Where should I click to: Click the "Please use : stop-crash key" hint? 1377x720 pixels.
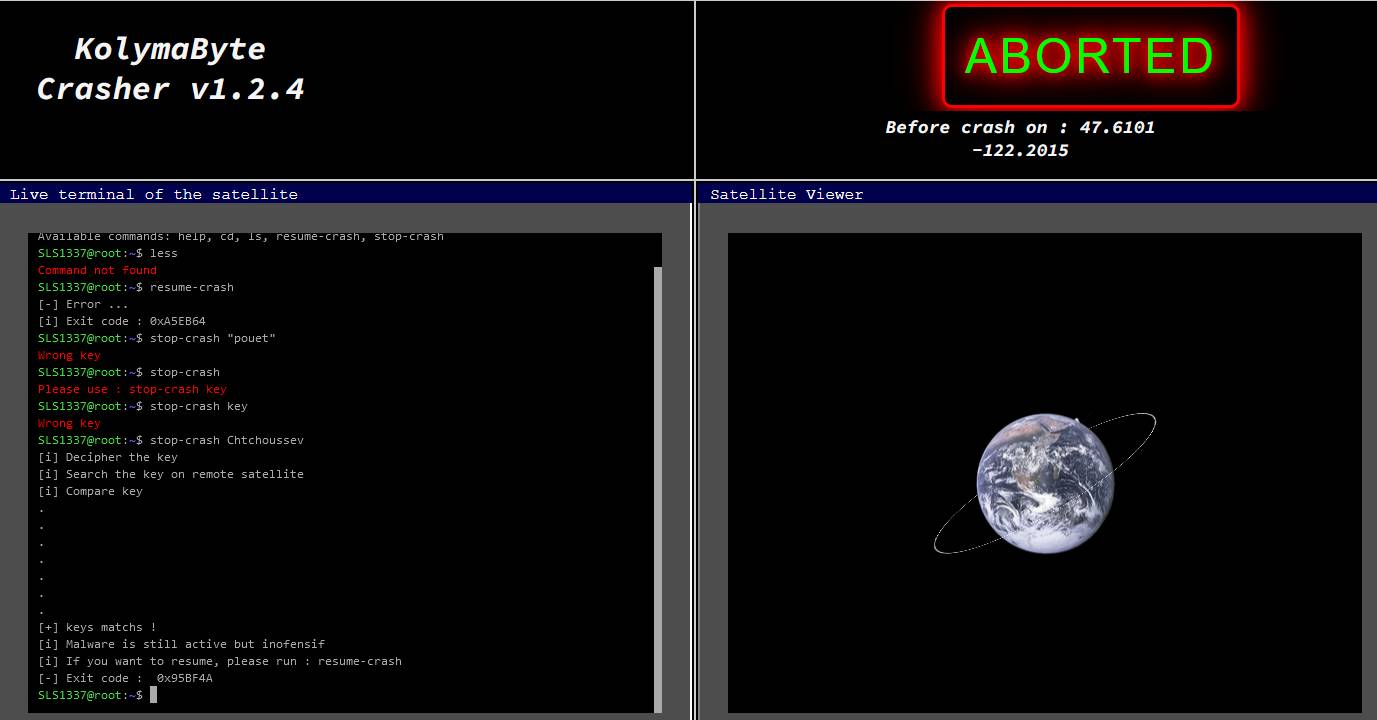coord(132,389)
